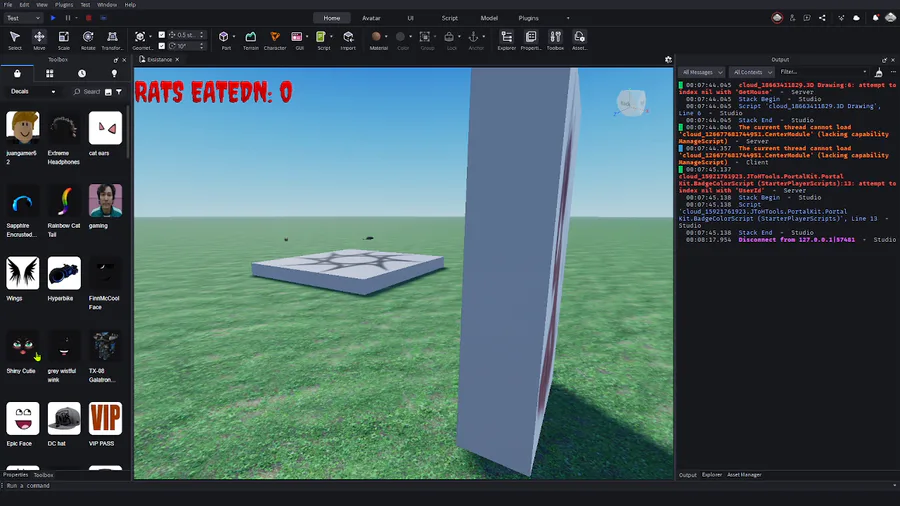Stop the test with the red Stop button
The height and width of the screenshot is (506, 900).
(88, 18)
